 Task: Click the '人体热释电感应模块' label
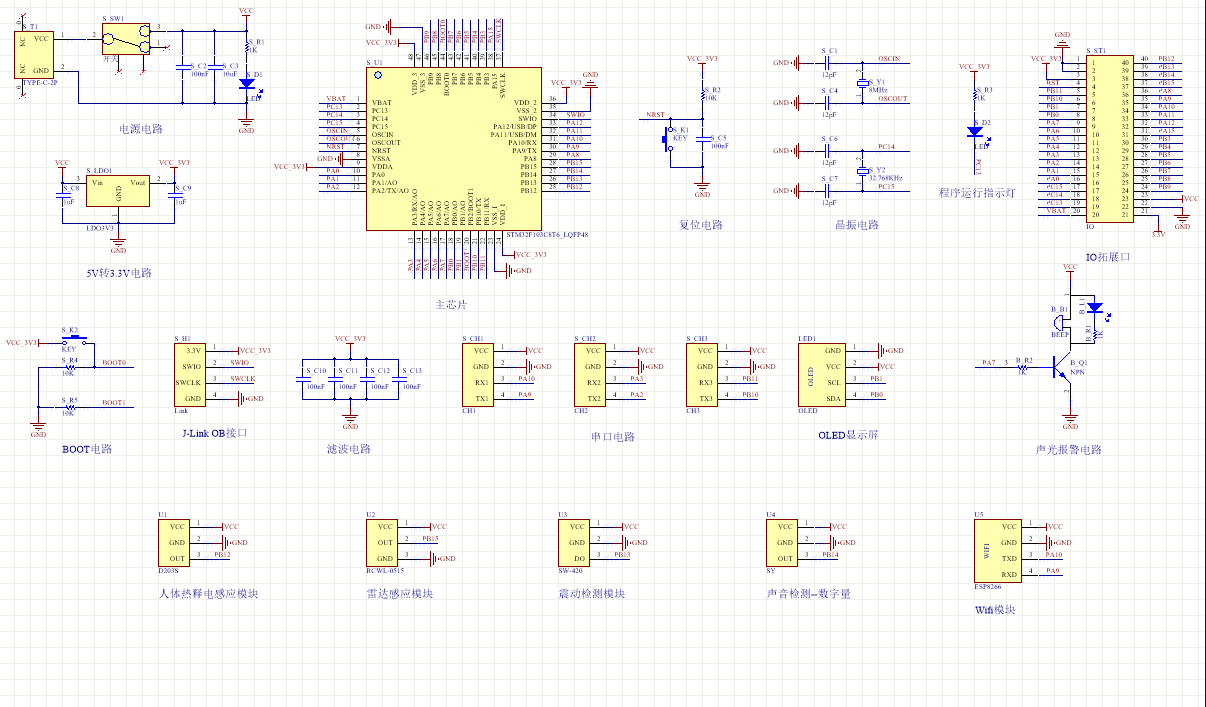tap(209, 593)
